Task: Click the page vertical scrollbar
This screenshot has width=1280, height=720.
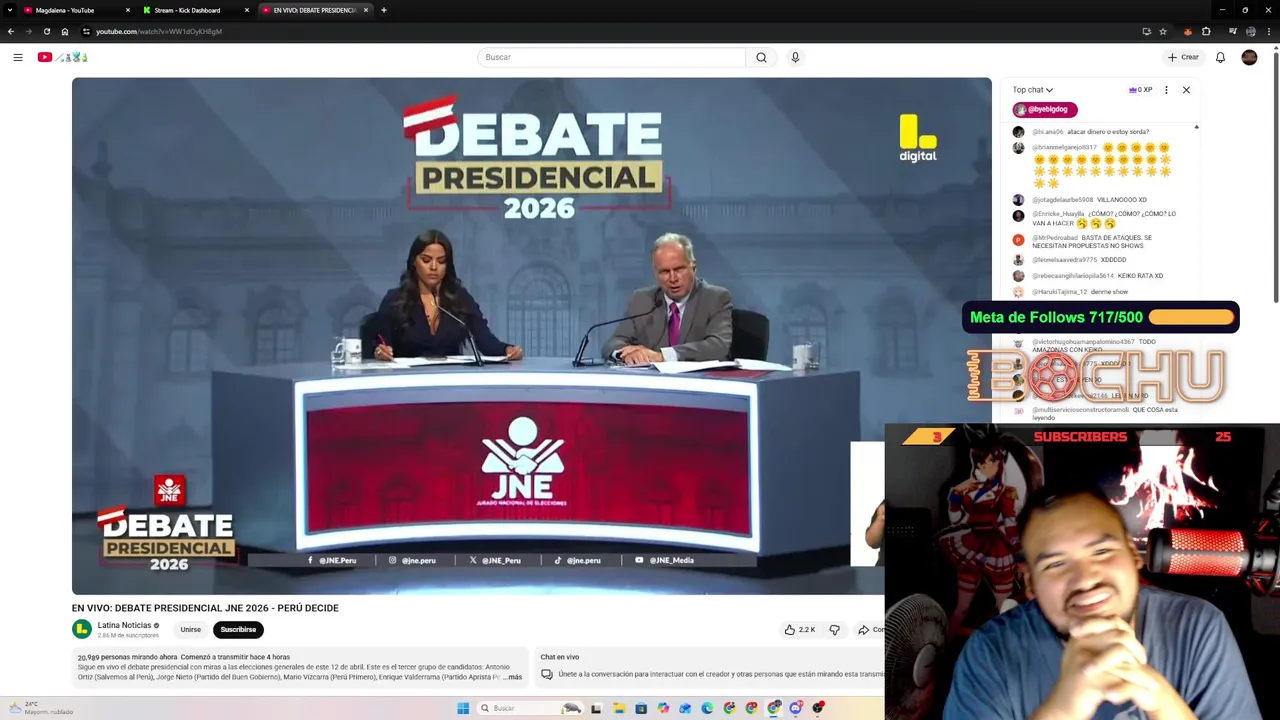Action: 1275,175
